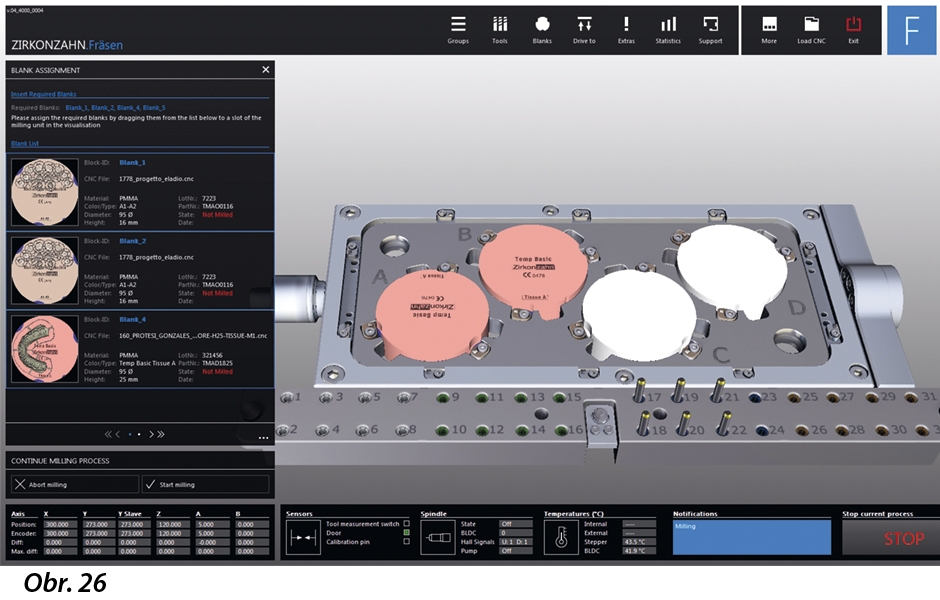Open the Blanks management icon

click(542, 29)
